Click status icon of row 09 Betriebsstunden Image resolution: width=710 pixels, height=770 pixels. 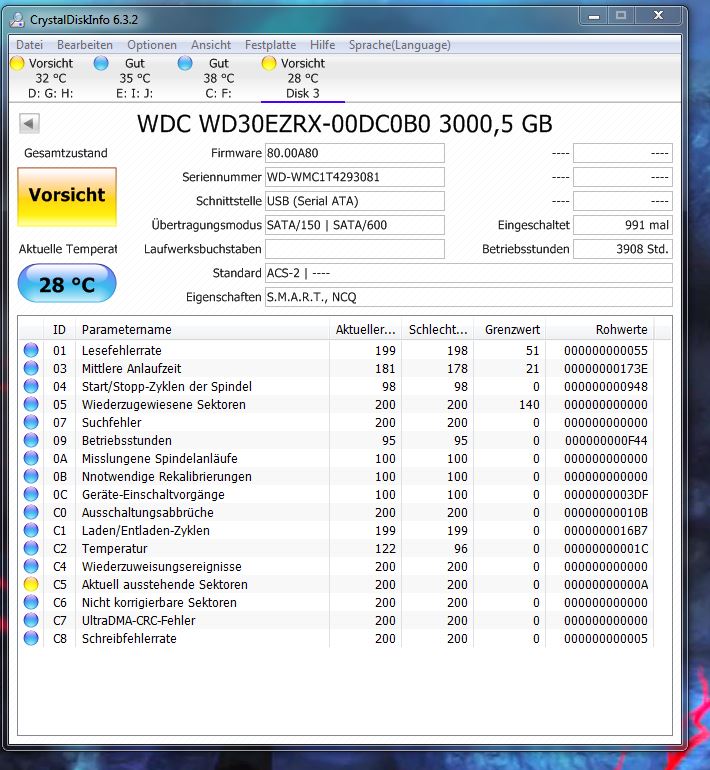coord(31,440)
